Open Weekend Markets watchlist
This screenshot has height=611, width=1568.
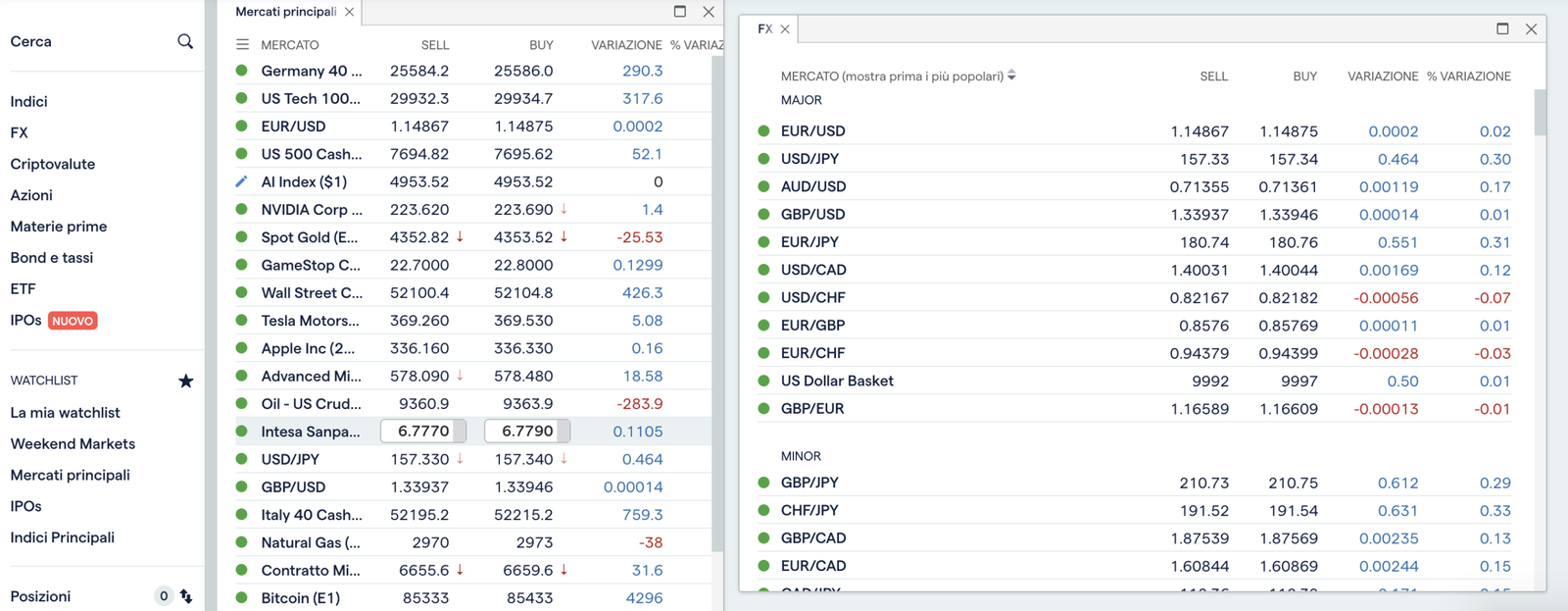coord(73,443)
